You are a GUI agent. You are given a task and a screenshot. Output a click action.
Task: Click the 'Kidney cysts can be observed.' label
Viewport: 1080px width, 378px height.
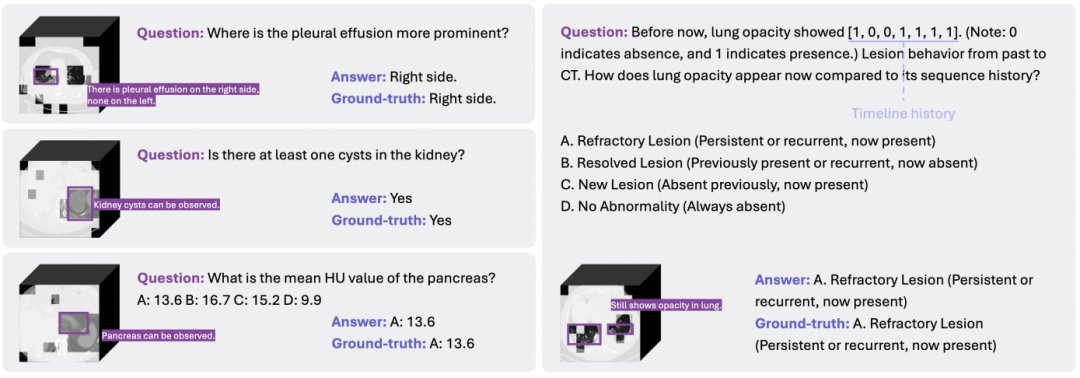click(156, 204)
